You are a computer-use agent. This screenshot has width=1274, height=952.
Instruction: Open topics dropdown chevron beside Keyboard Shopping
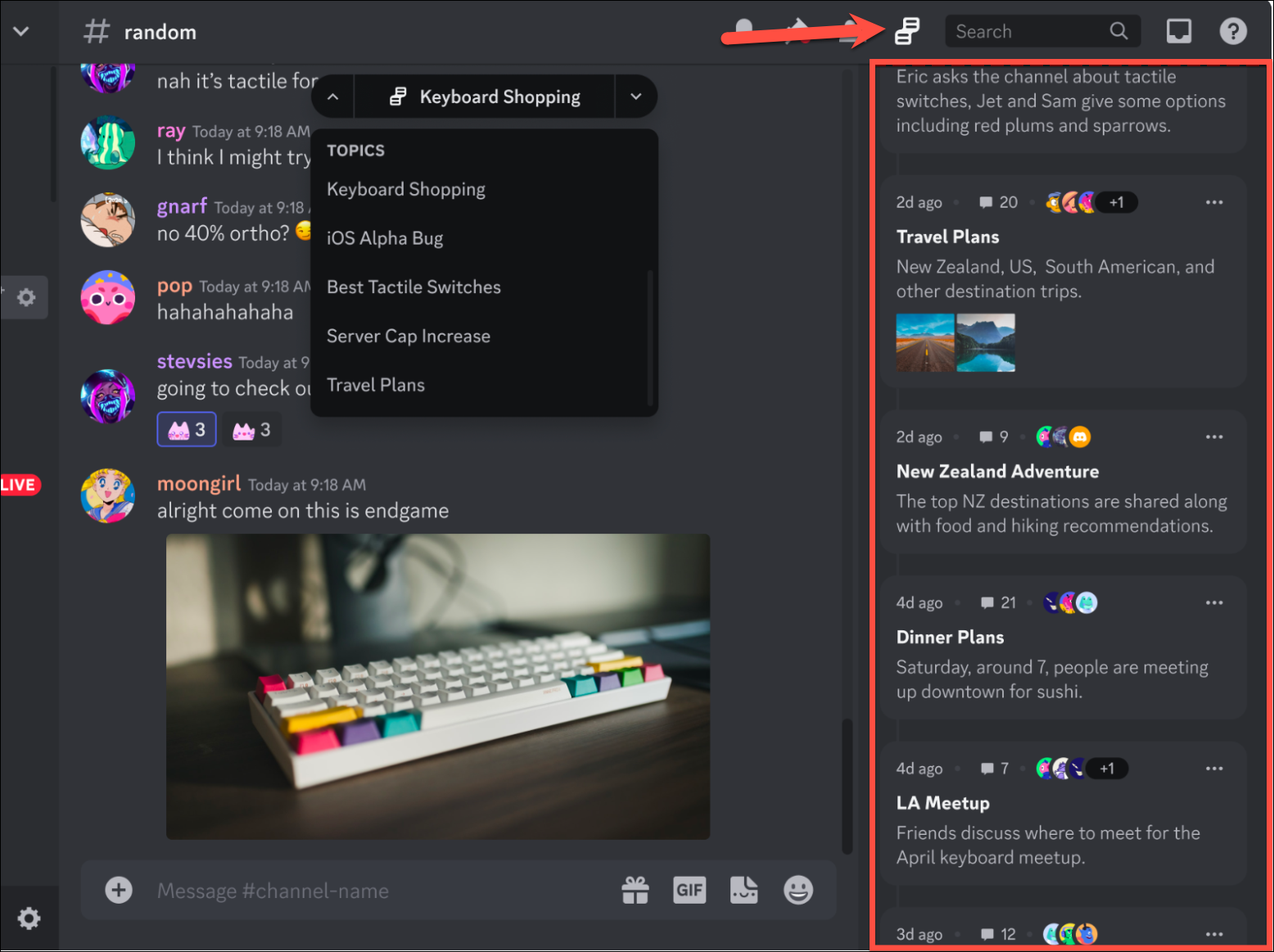click(x=636, y=97)
